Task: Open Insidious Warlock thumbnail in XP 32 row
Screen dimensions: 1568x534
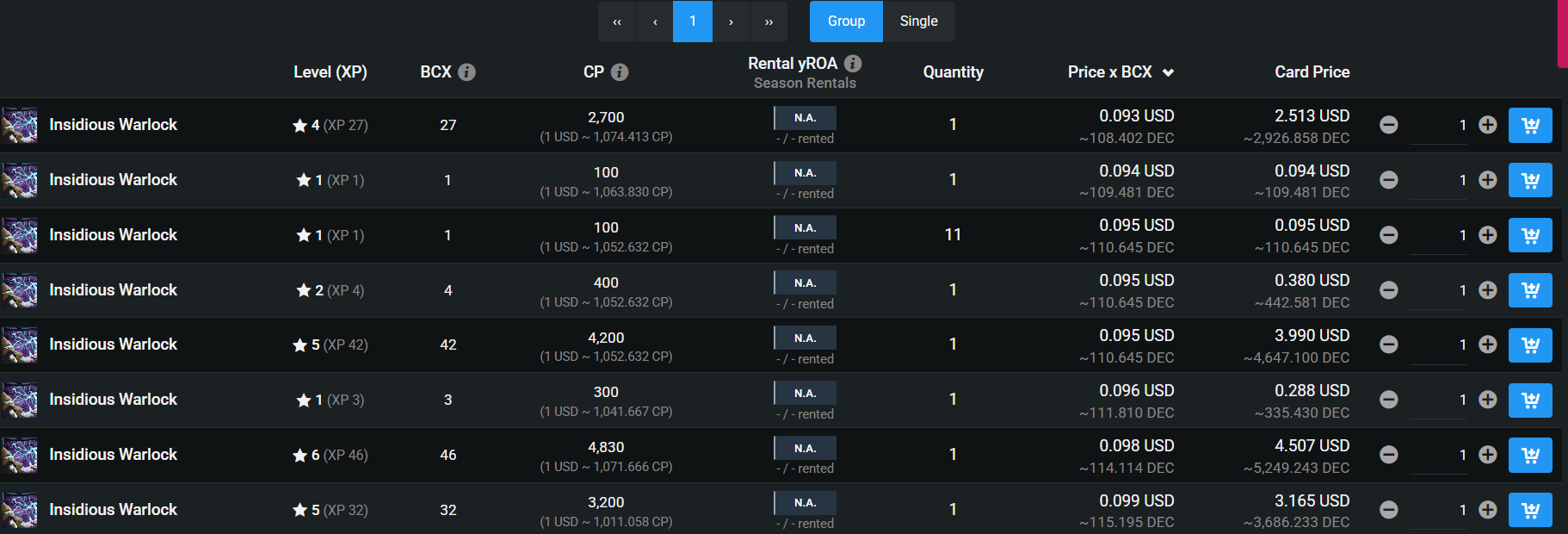Action: tap(20, 510)
